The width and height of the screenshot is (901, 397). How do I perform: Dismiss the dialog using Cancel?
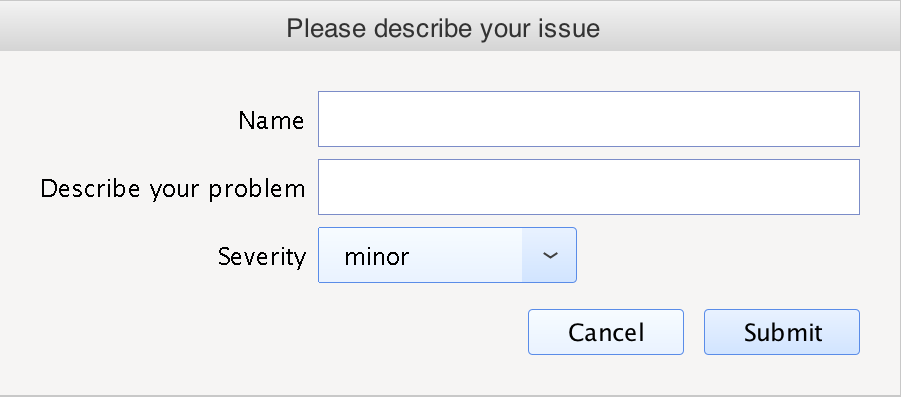click(606, 332)
